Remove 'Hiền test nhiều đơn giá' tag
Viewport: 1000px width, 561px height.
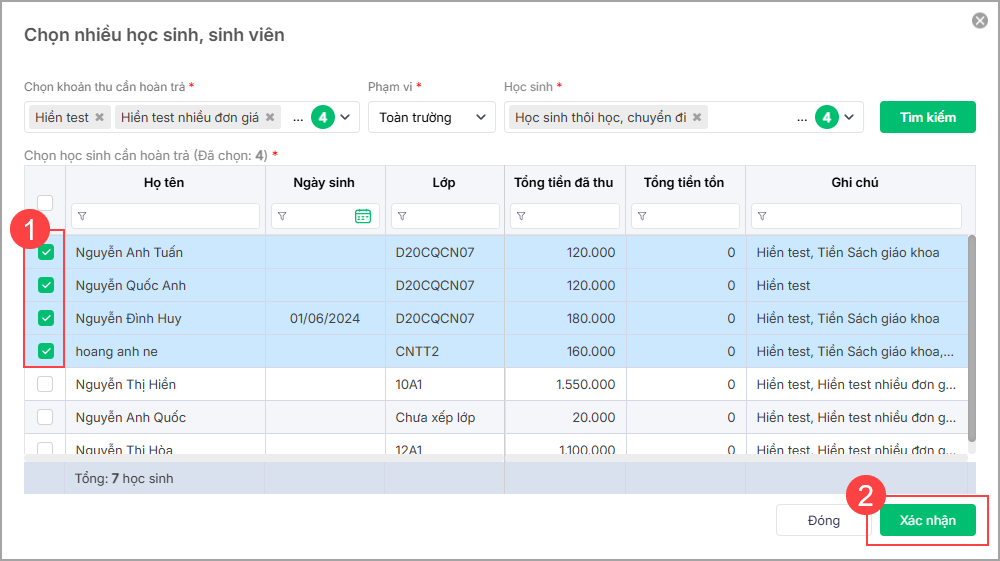(x=270, y=117)
